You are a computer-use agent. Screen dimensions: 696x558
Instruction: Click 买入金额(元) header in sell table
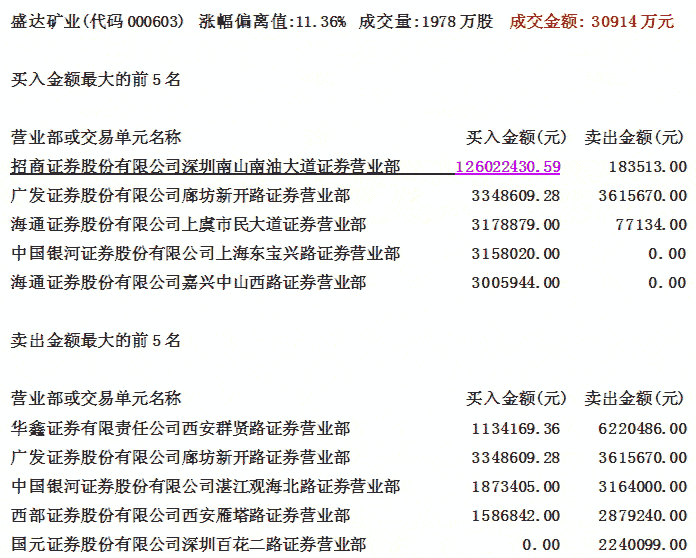[516, 398]
